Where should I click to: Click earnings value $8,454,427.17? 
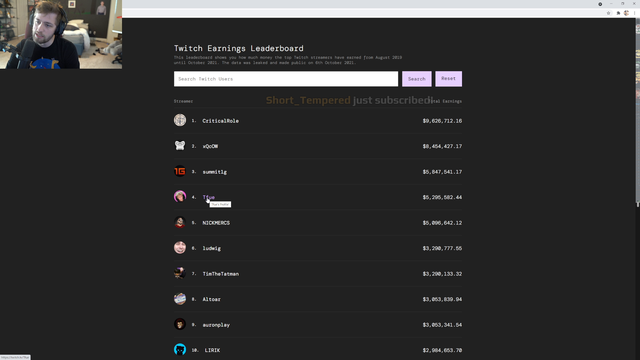(x=442, y=146)
